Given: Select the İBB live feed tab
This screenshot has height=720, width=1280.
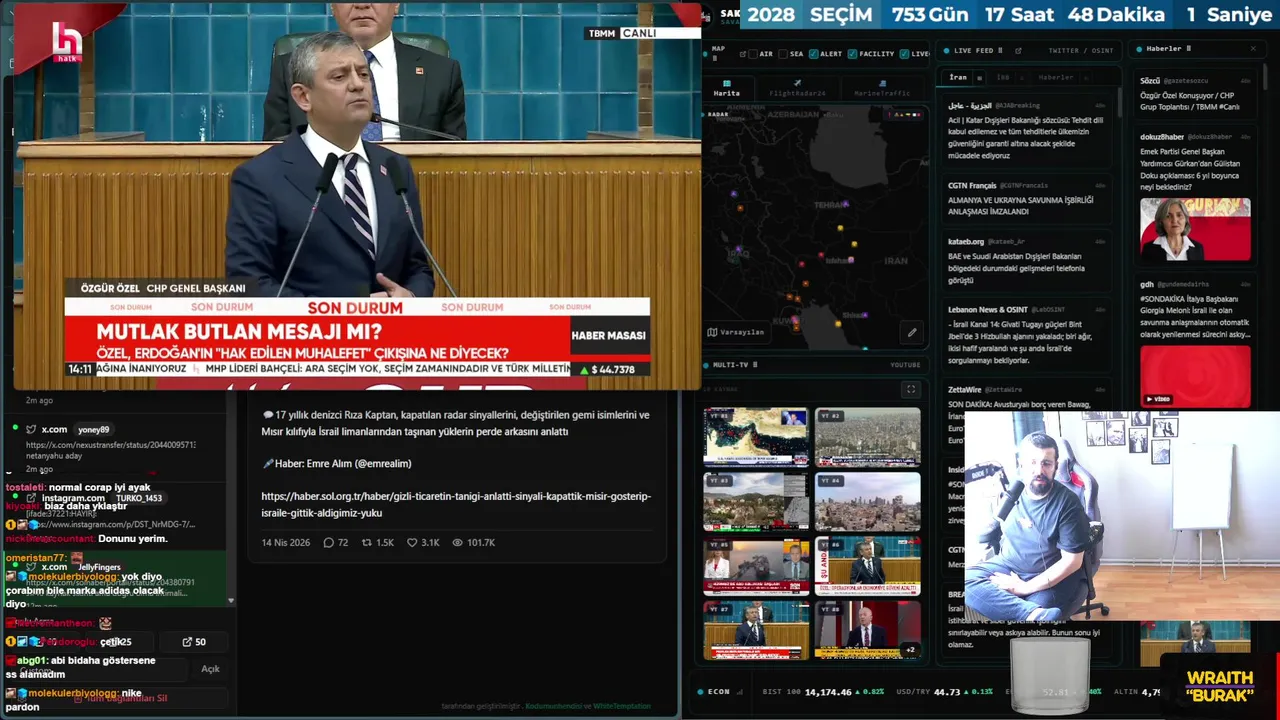Looking at the screenshot, I should tap(1002, 77).
